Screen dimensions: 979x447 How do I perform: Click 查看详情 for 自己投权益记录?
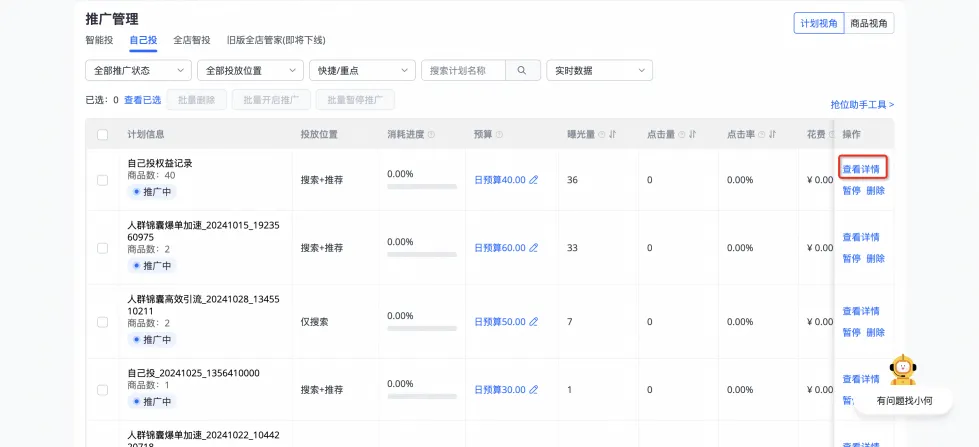[x=860, y=169]
